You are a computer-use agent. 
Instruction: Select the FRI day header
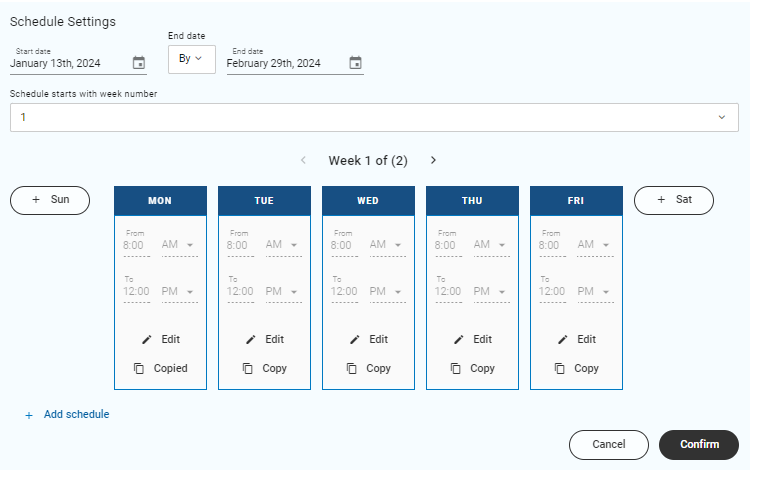(576, 200)
